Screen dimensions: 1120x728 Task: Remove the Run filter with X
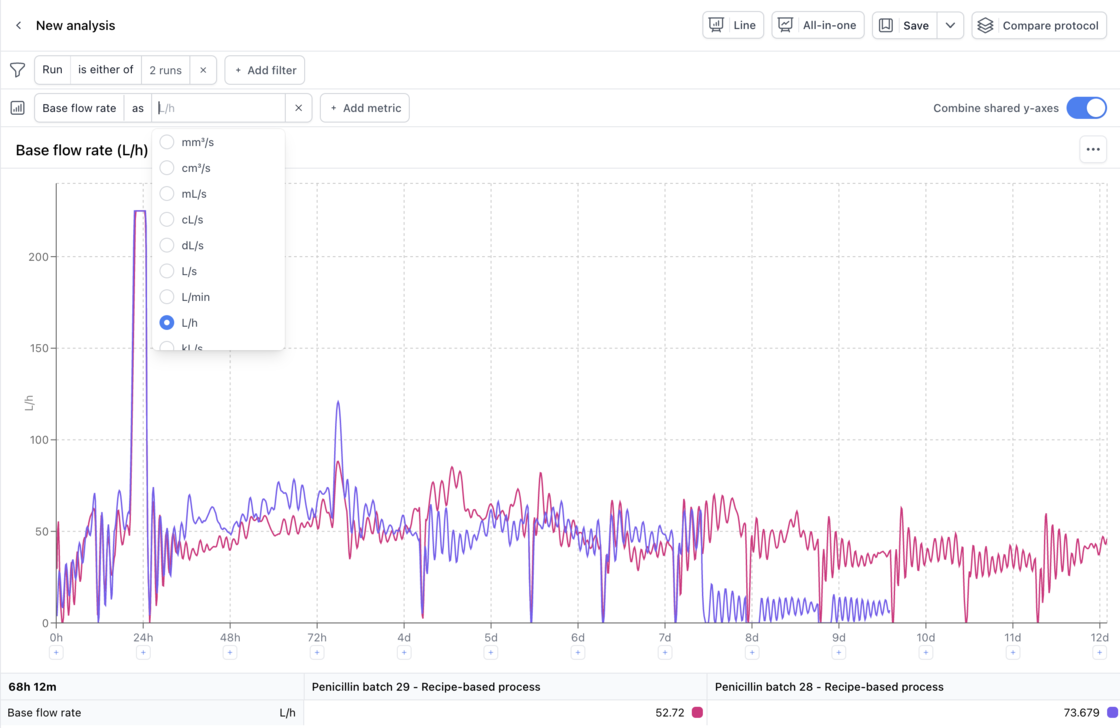pos(203,70)
